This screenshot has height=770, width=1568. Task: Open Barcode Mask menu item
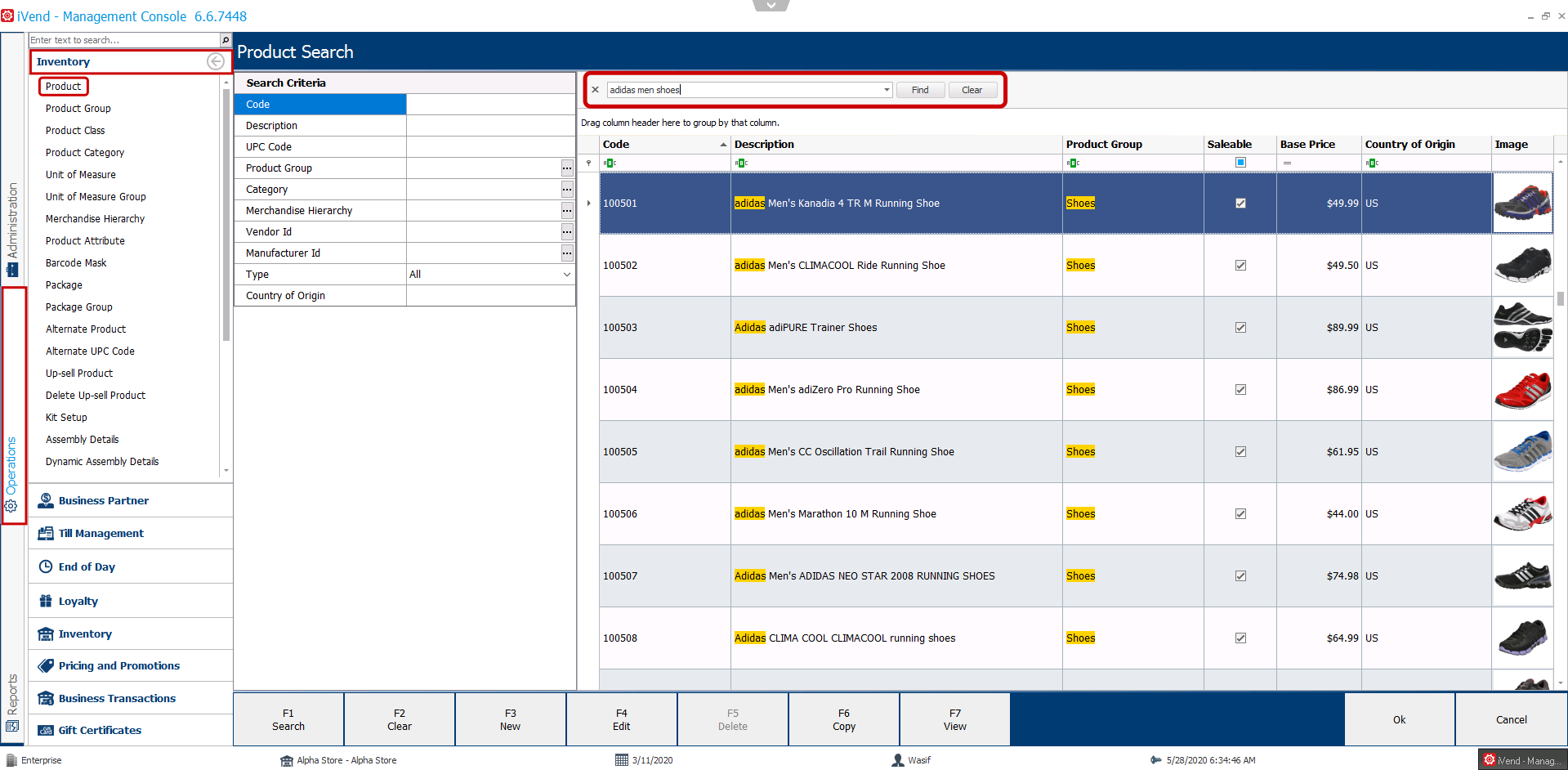(x=76, y=262)
